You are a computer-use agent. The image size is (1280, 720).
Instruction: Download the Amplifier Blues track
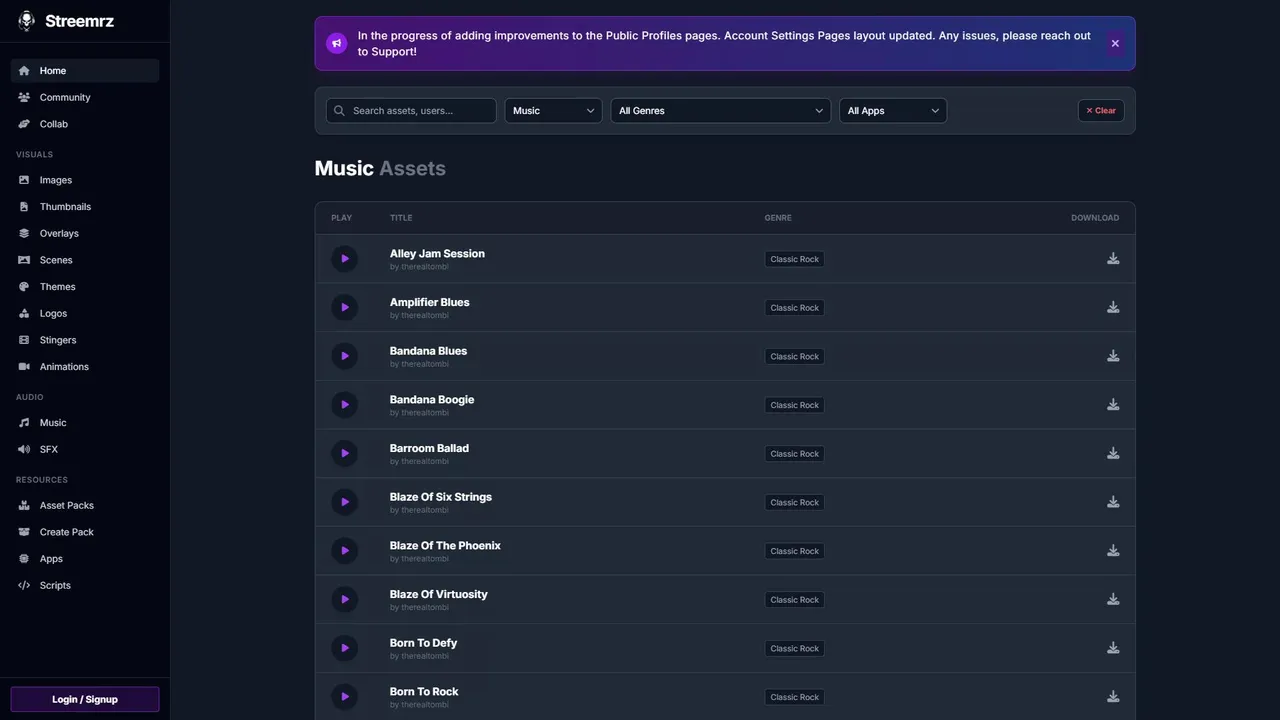tap(1113, 307)
